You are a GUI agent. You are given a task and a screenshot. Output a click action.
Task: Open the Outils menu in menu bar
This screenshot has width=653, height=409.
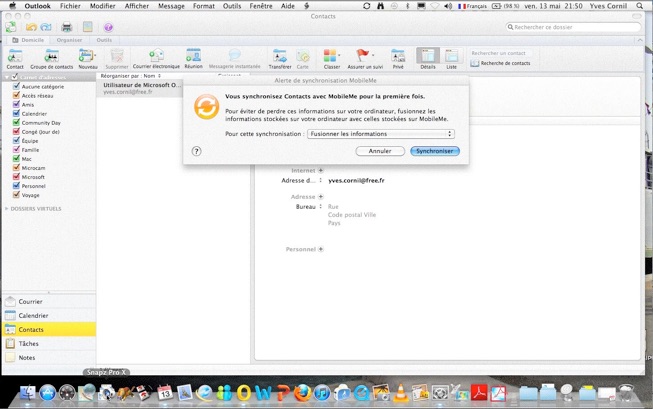(x=232, y=6)
